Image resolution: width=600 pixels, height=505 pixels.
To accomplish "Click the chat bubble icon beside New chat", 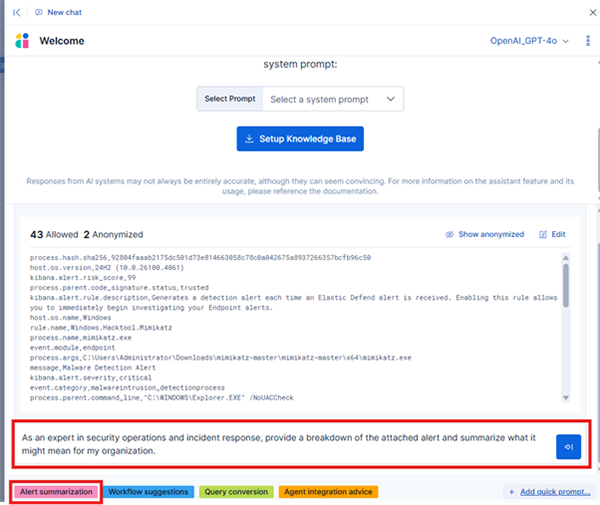I will click(x=38, y=12).
